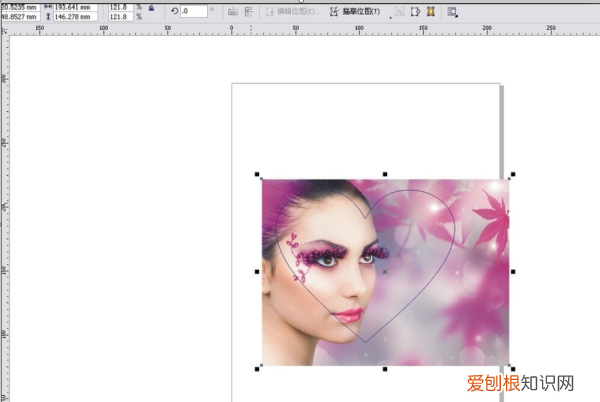Click the top-left selection handle

[258, 174]
